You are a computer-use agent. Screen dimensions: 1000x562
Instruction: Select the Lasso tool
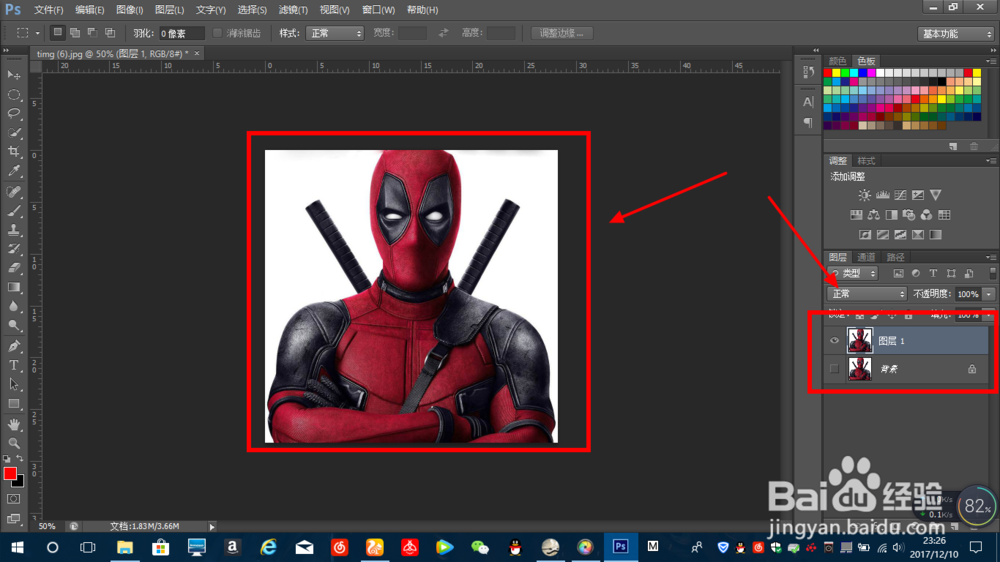tap(14, 113)
